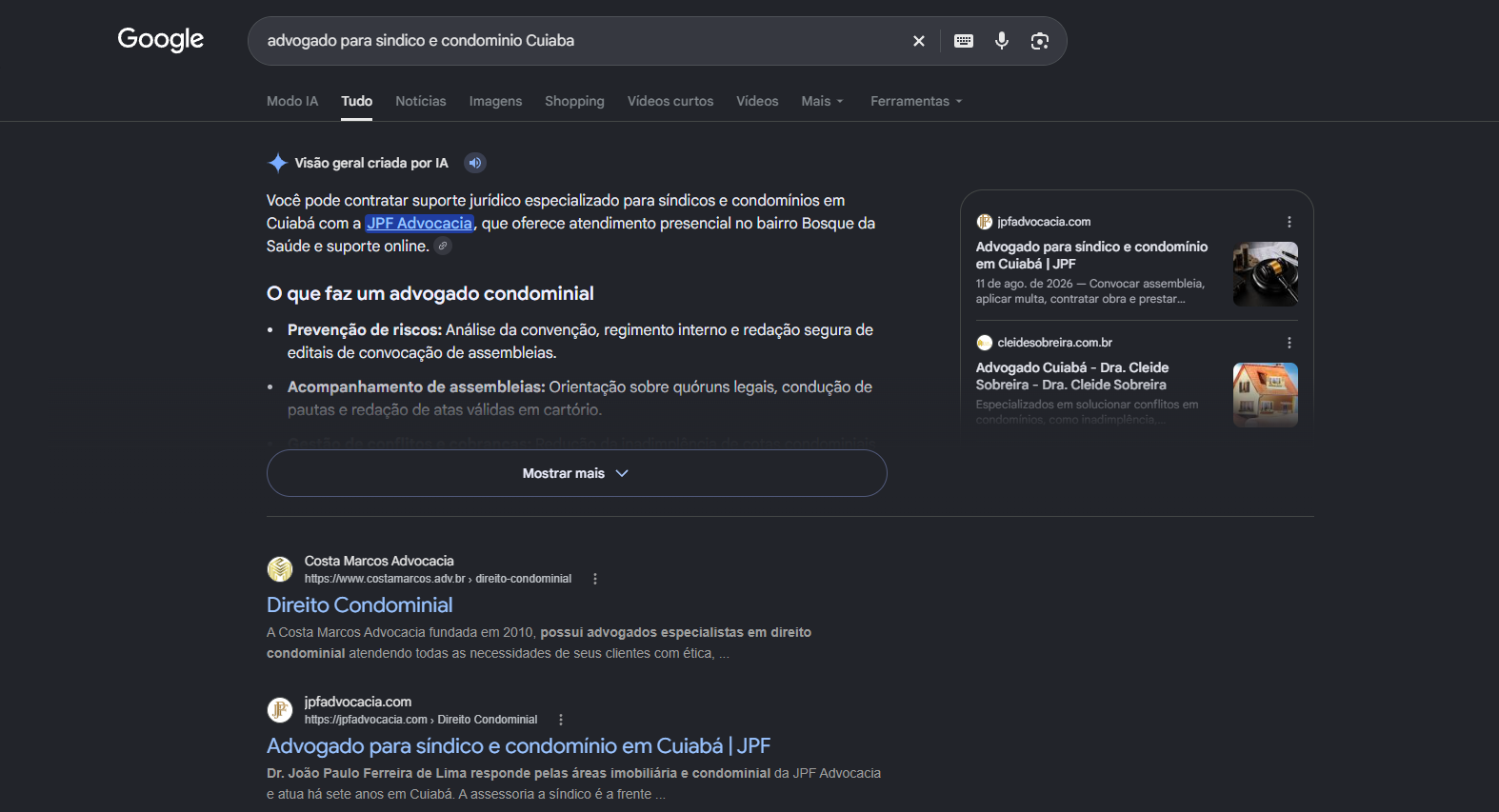Screen dimensions: 1499x812
Task: Click the Costa Marcos Advocacia favicon
Action: (x=280, y=569)
